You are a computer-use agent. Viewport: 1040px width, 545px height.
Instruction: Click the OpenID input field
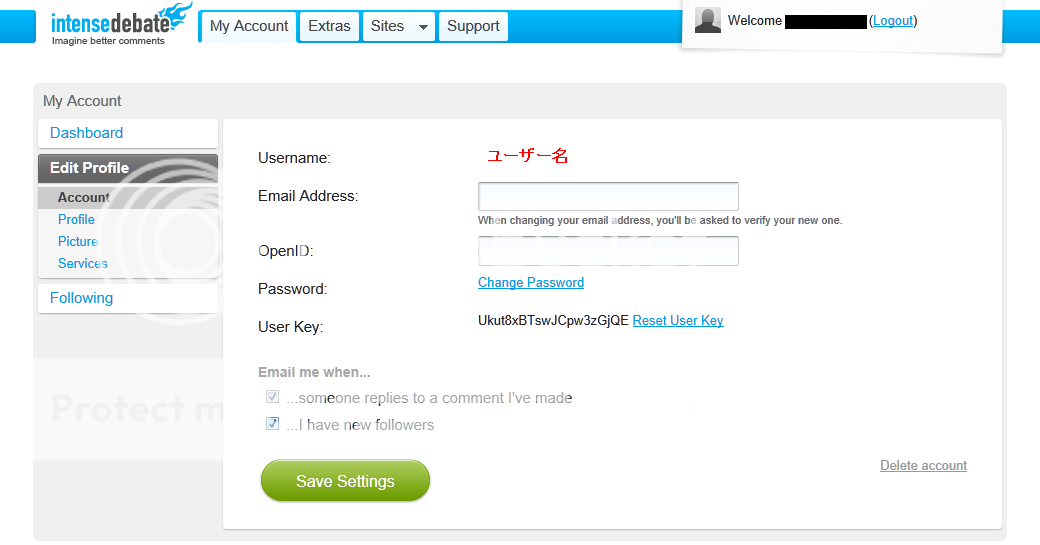pos(608,251)
